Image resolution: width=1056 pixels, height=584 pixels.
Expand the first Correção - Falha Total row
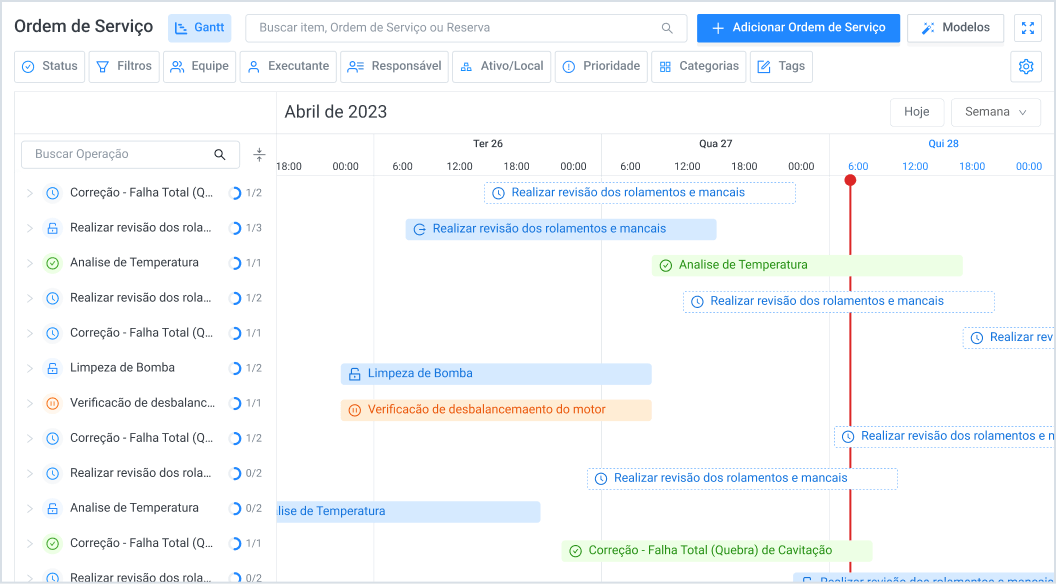point(29,193)
